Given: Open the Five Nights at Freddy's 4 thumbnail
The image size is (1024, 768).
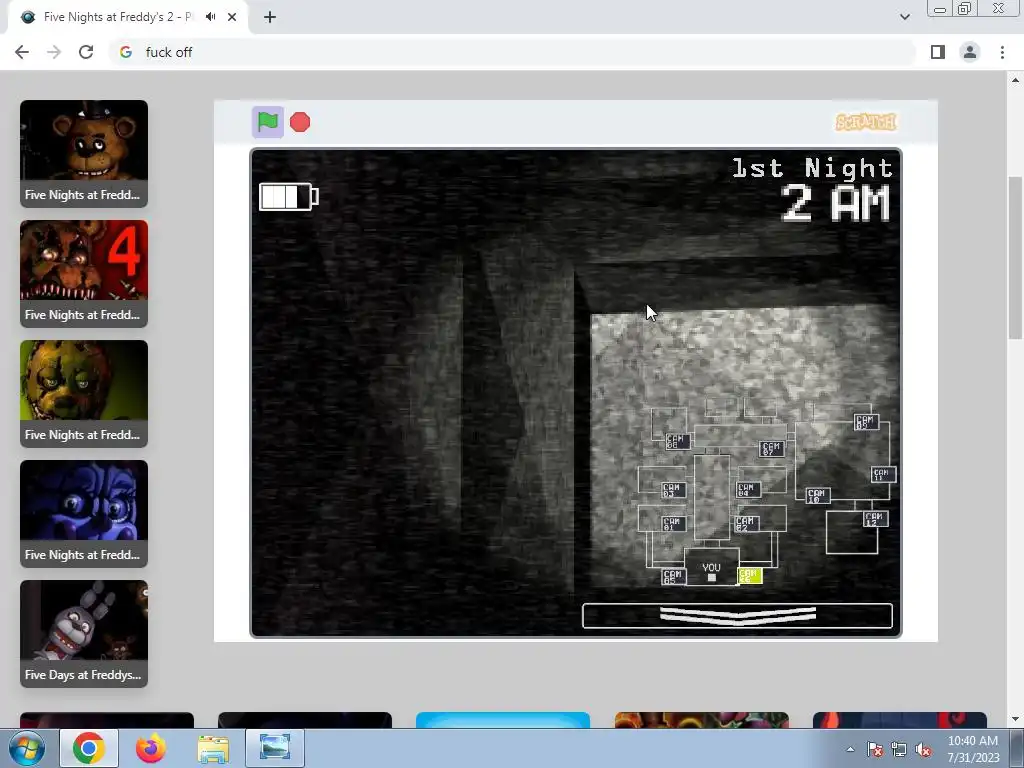Looking at the screenshot, I should coord(84,274).
